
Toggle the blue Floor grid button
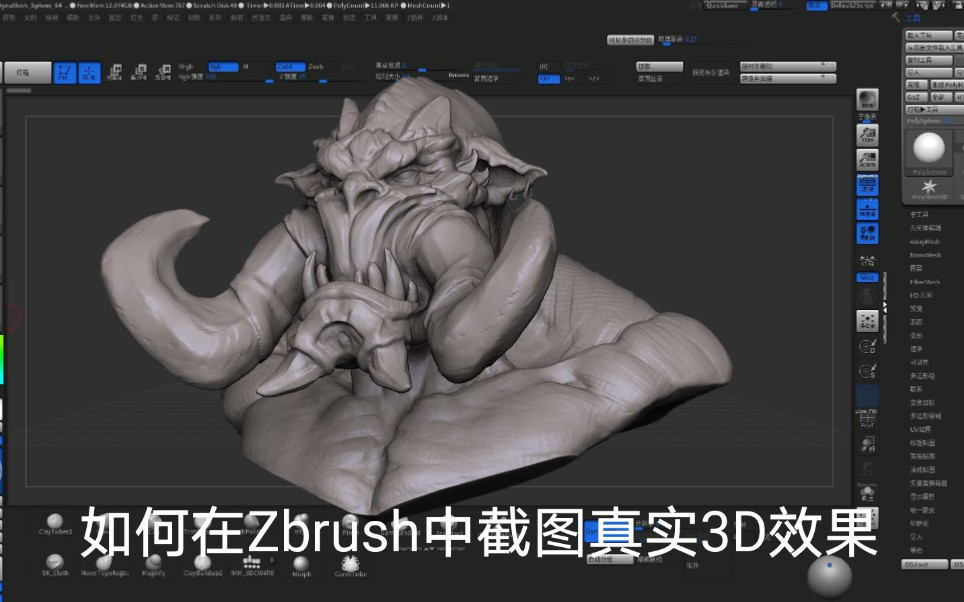(x=867, y=210)
